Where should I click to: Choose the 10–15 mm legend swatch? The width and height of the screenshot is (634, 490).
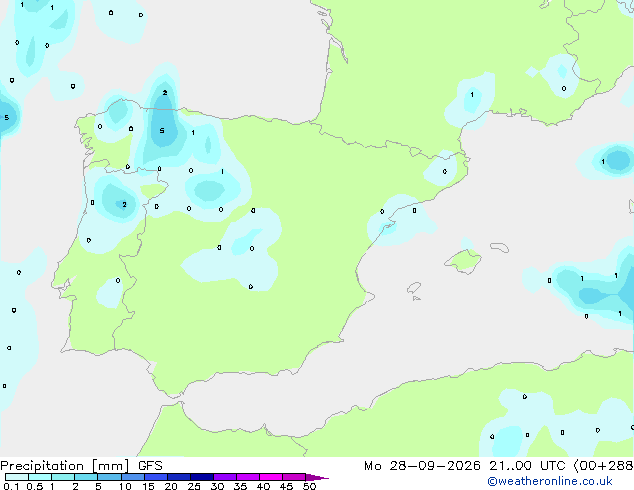(133, 477)
